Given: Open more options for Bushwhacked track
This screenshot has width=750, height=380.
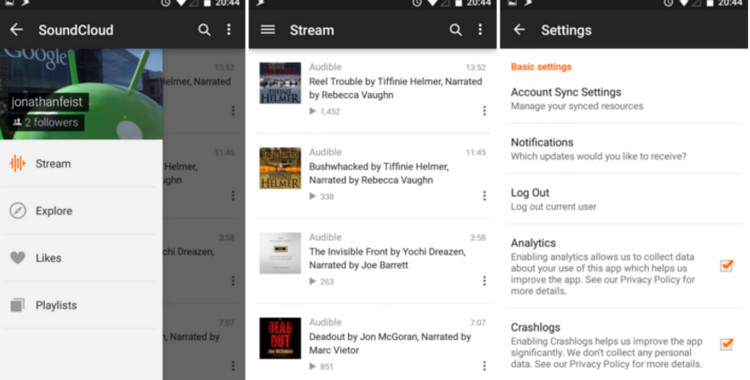Looking at the screenshot, I should coord(484,196).
